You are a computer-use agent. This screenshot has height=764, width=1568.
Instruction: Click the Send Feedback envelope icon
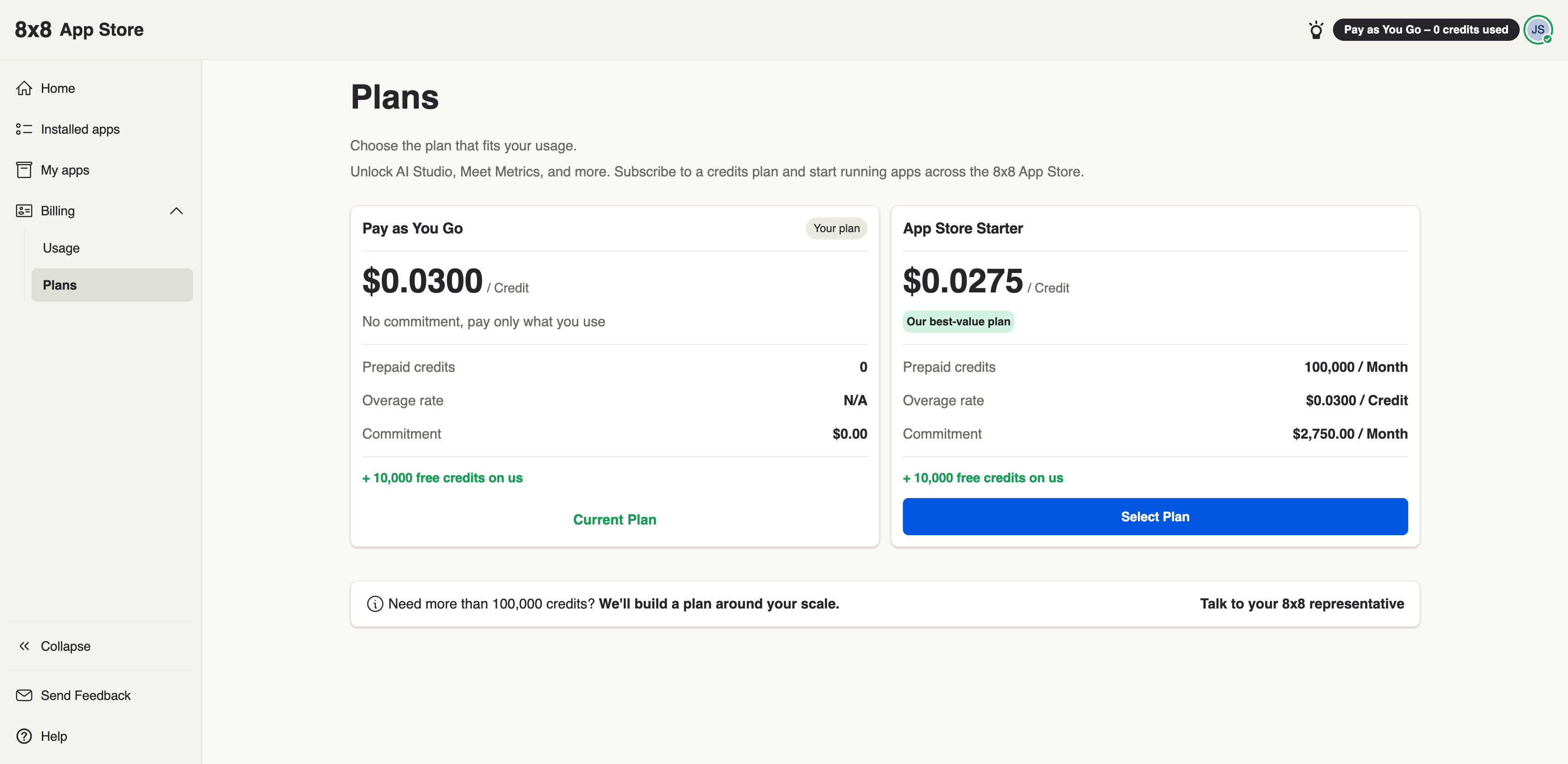point(24,695)
